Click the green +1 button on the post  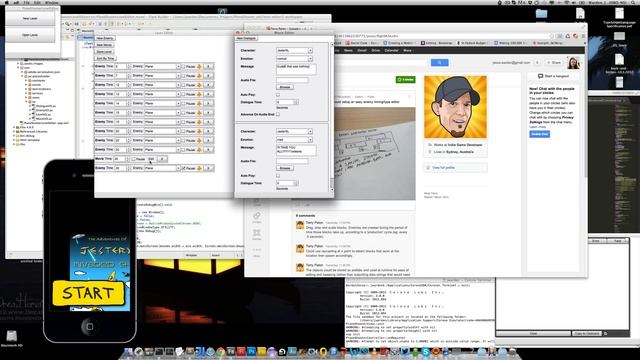[405, 80]
